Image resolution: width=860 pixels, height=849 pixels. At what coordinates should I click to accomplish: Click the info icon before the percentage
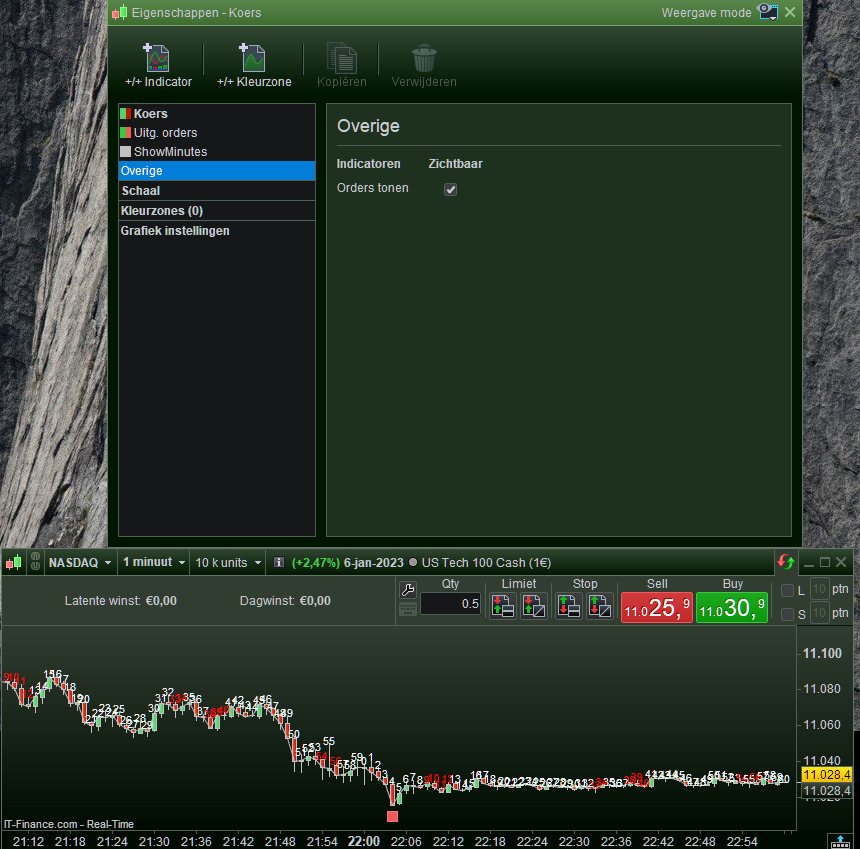(x=279, y=563)
